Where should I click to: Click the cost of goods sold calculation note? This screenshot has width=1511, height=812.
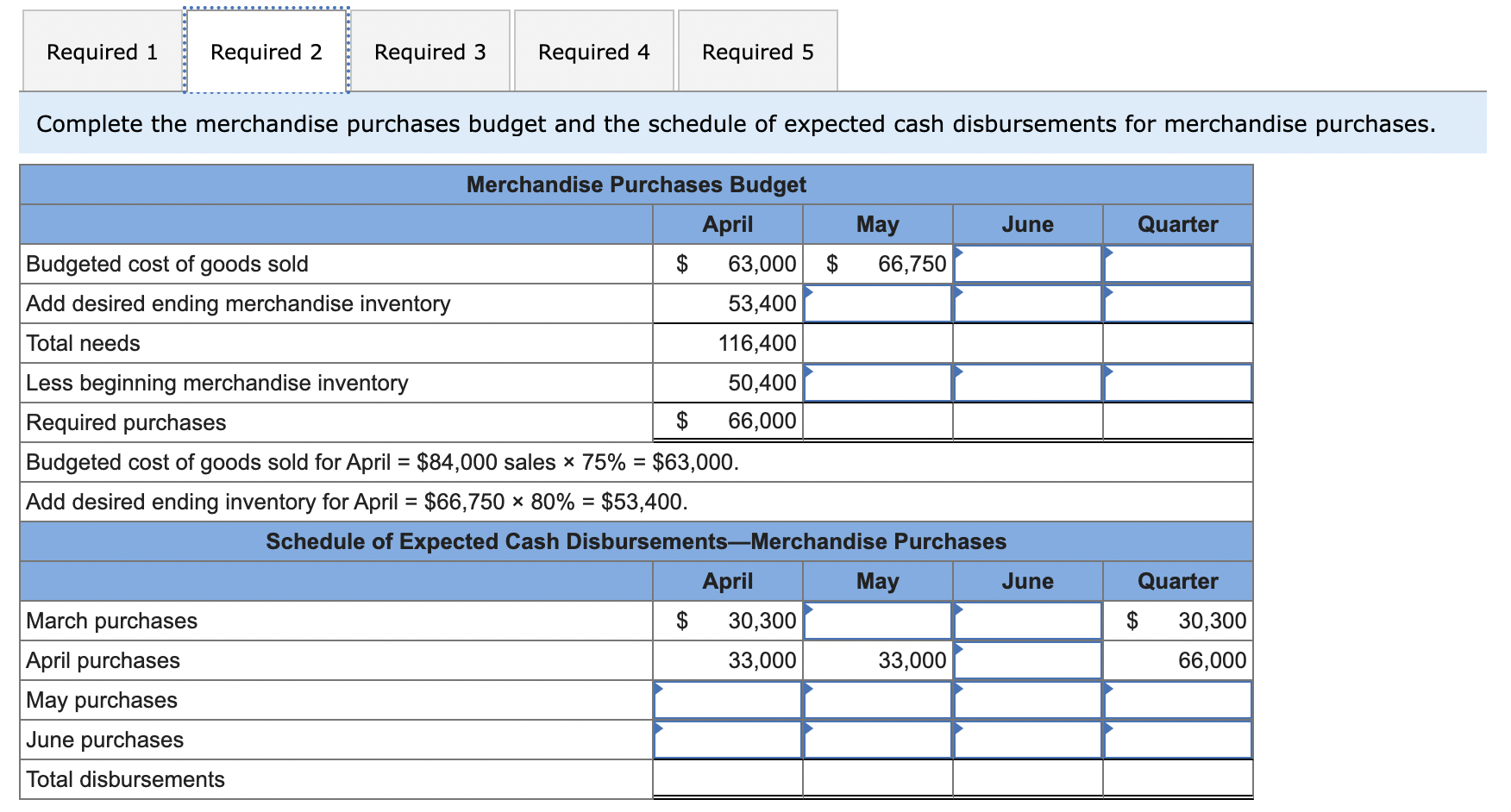[x=383, y=462]
